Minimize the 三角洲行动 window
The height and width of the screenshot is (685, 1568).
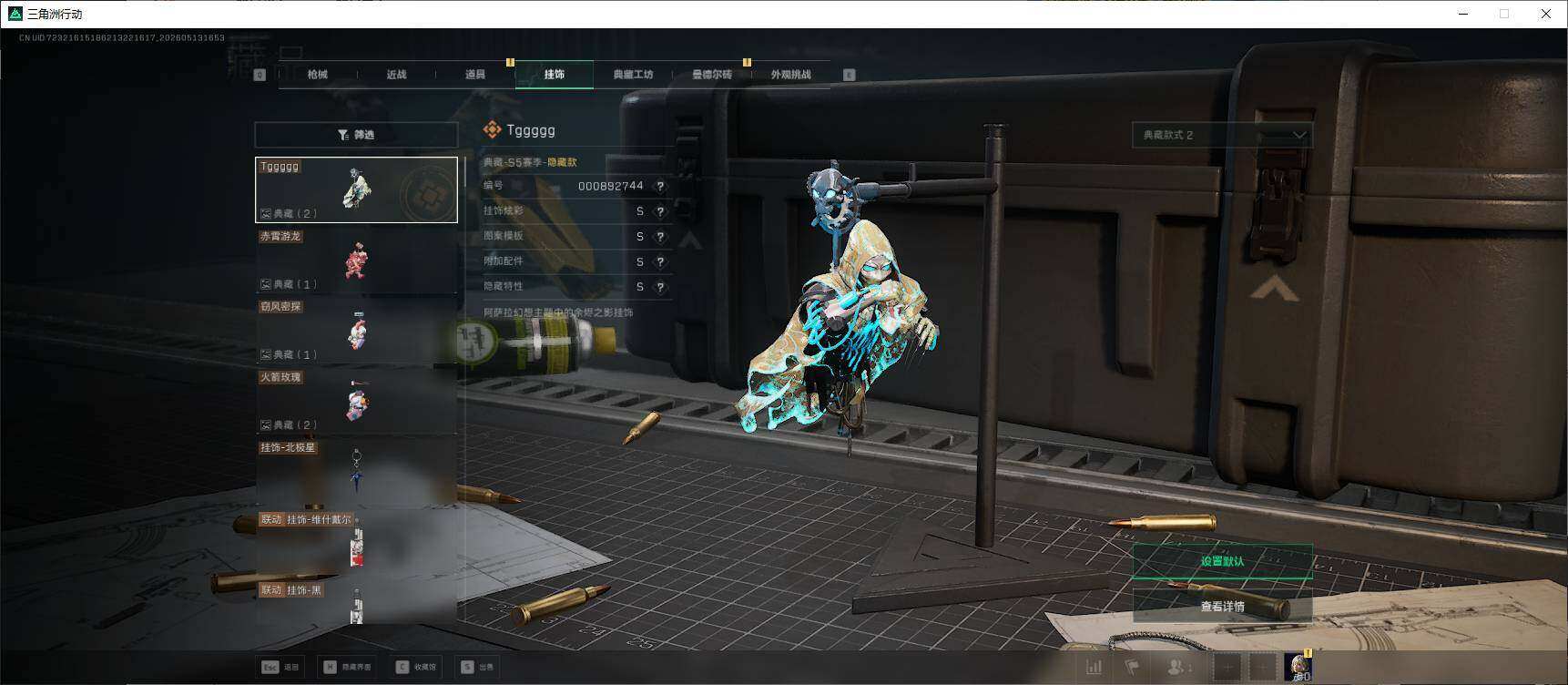pos(1464,14)
